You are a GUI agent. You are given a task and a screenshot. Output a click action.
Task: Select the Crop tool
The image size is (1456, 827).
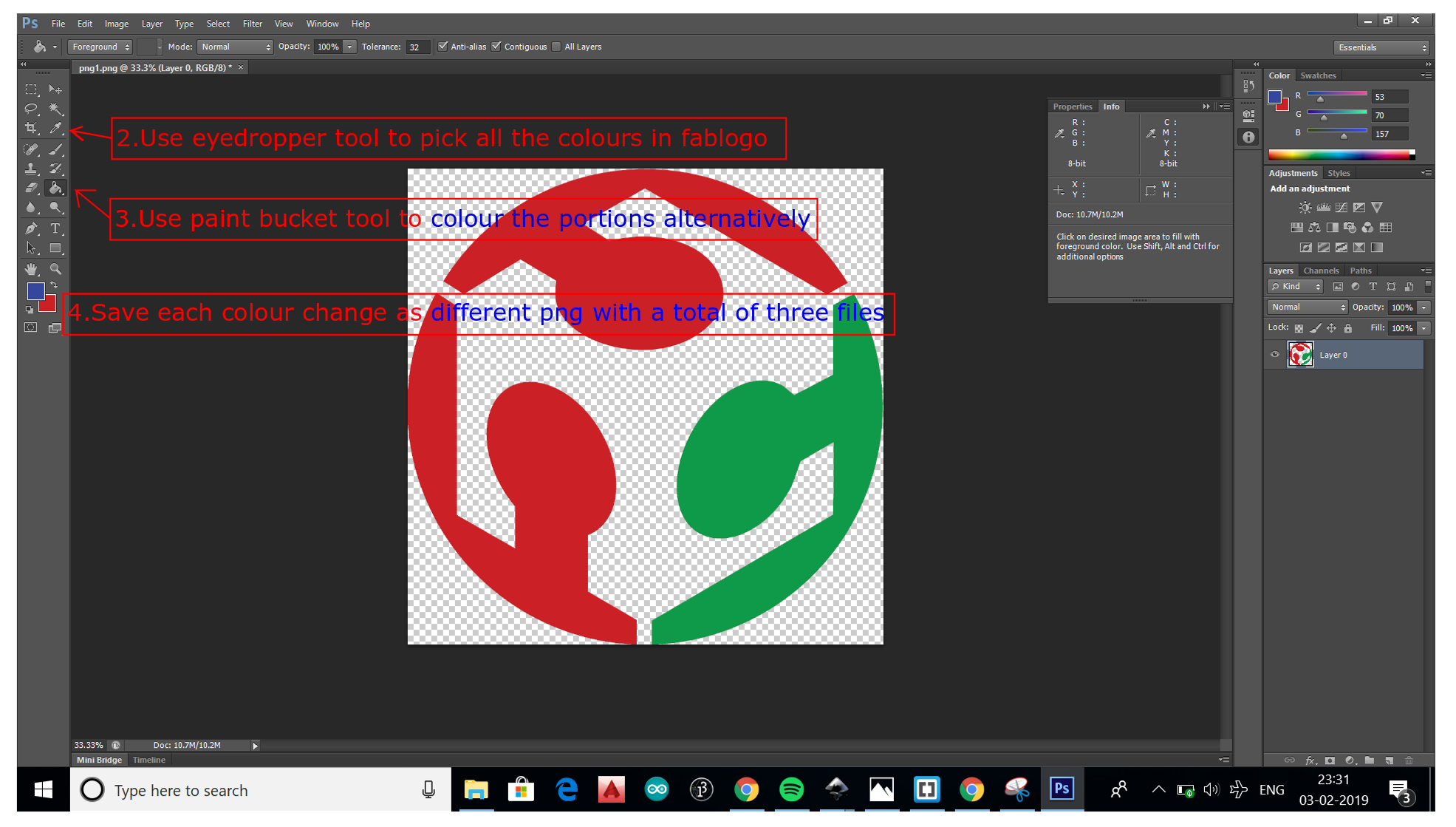tap(31, 128)
